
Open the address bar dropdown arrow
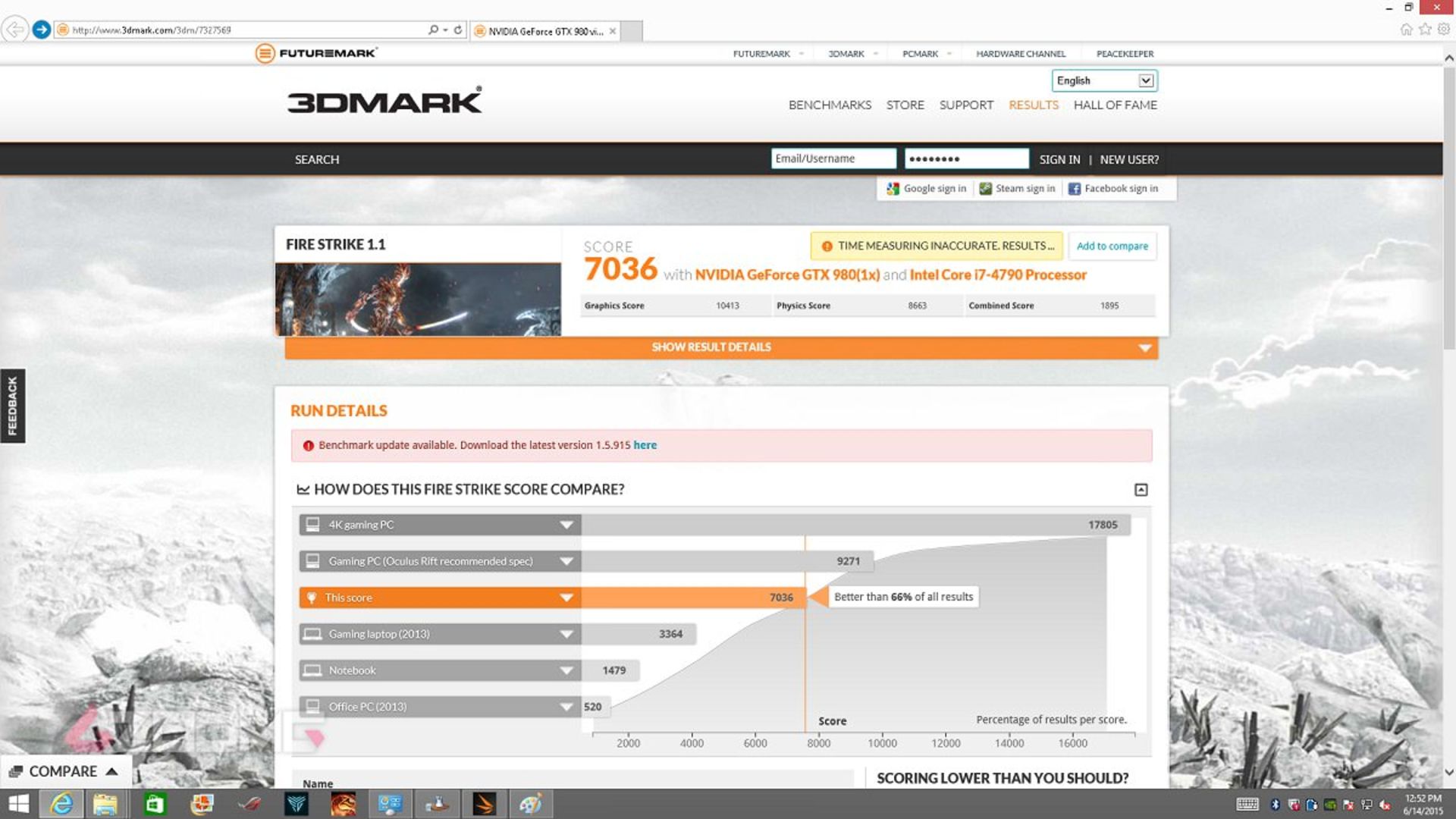point(445,30)
